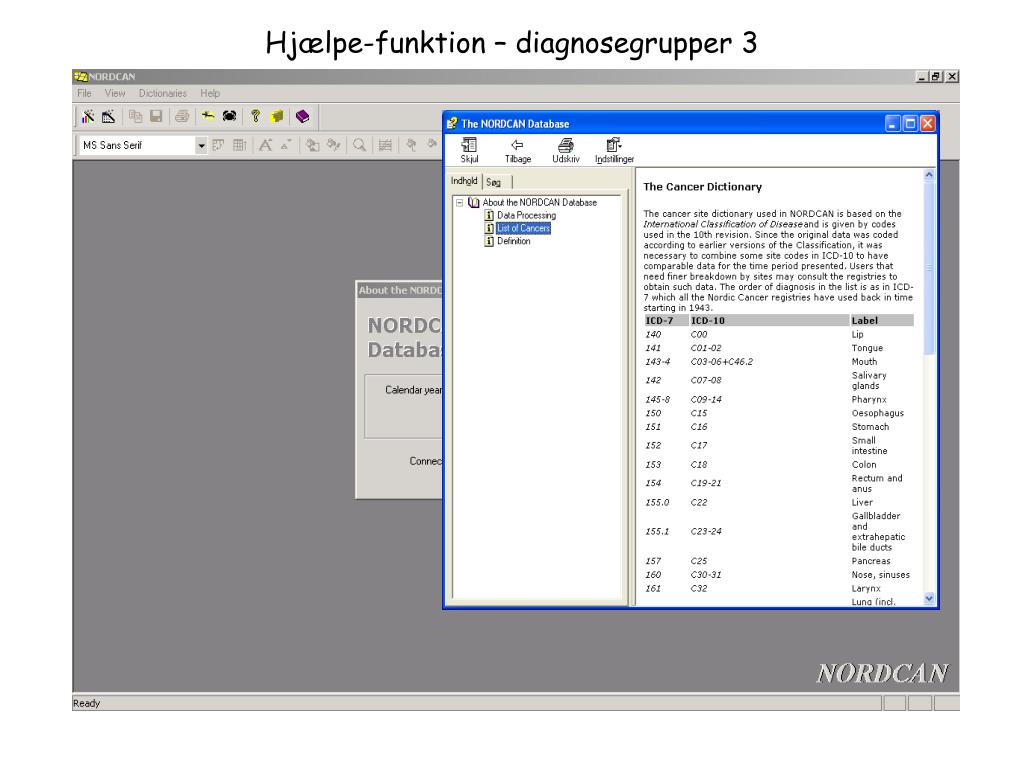The image size is (1024, 768).
Task: Click the Salivary glands label
Action: click(x=869, y=381)
